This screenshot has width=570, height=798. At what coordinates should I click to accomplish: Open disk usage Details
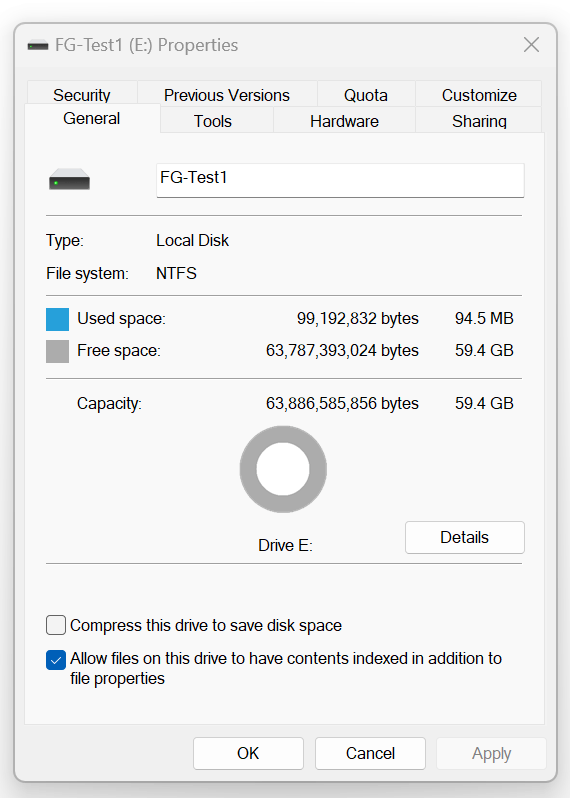coord(465,537)
